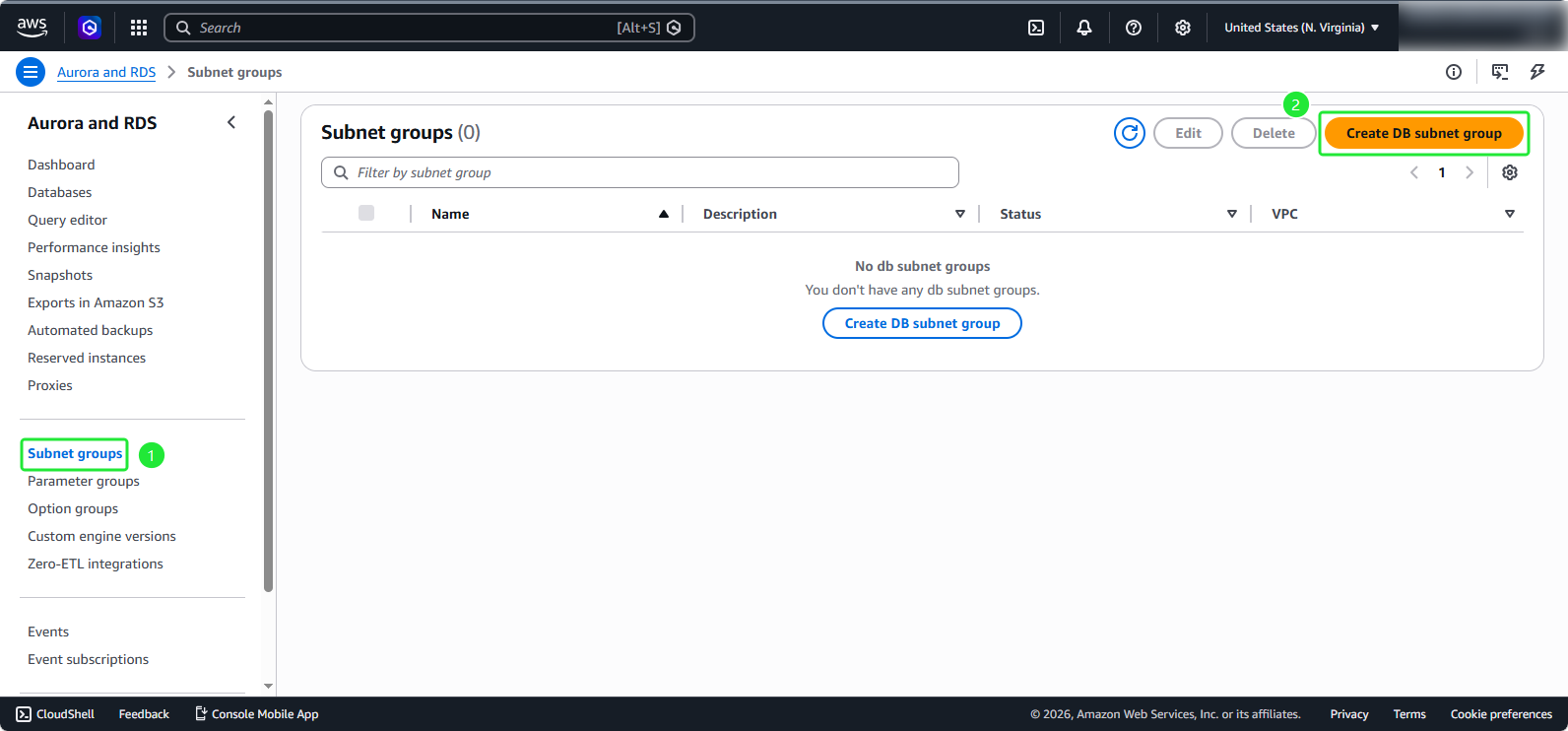This screenshot has height=731, width=1568.
Task: Open Reserved instances in sidebar
Action: [87, 358]
